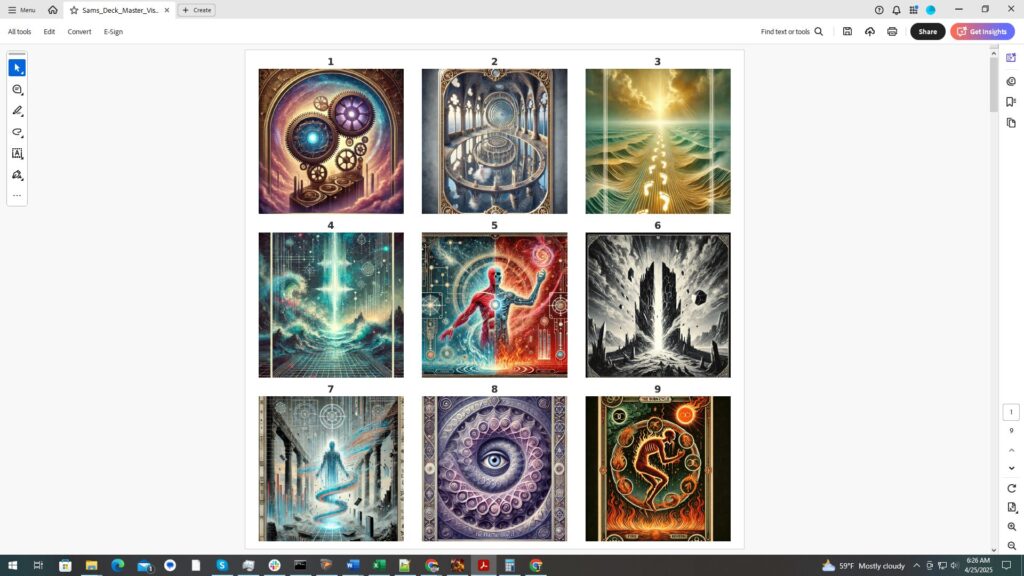Open the page display options dropdown
The image size is (1024, 576).
tap(1011, 508)
